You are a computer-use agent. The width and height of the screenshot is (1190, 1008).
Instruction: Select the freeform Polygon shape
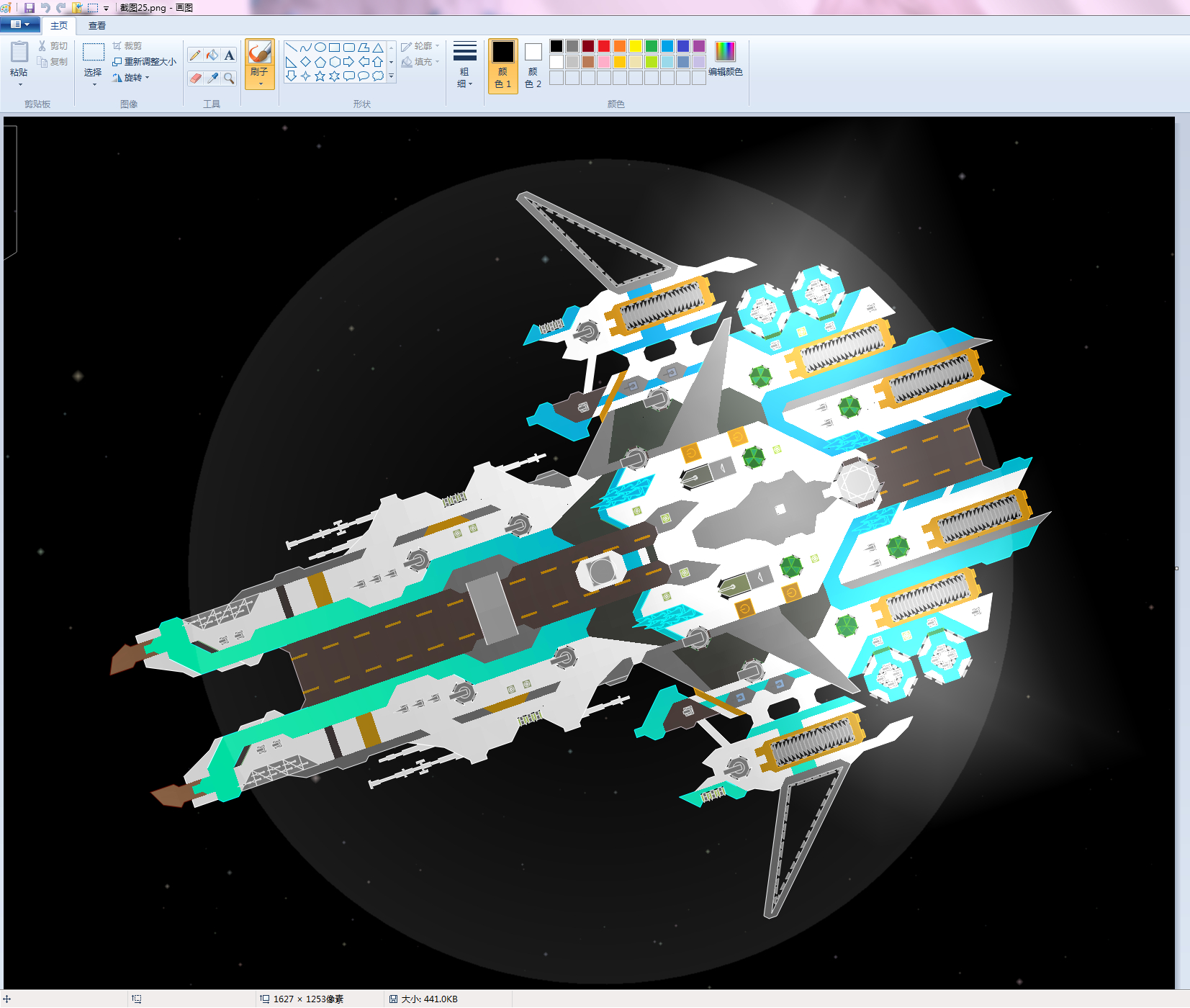click(364, 48)
